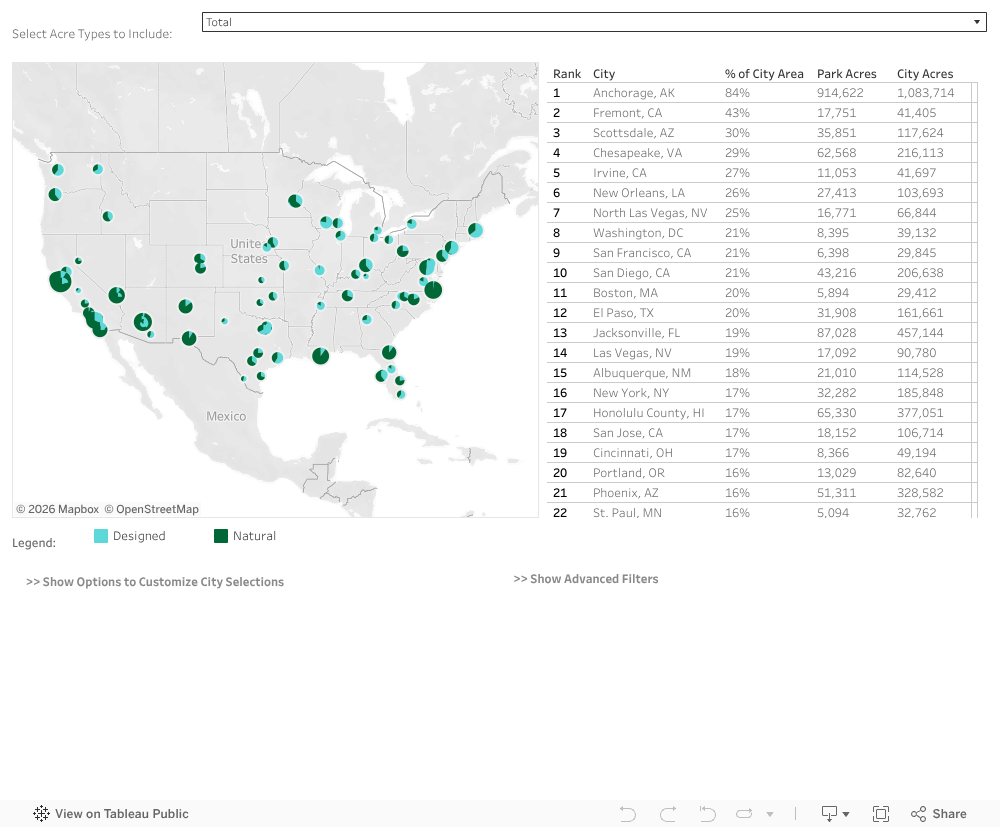Click the Redo icon in toolbar
The width and height of the screenshot is (1000, 827).
pos(668,814)
